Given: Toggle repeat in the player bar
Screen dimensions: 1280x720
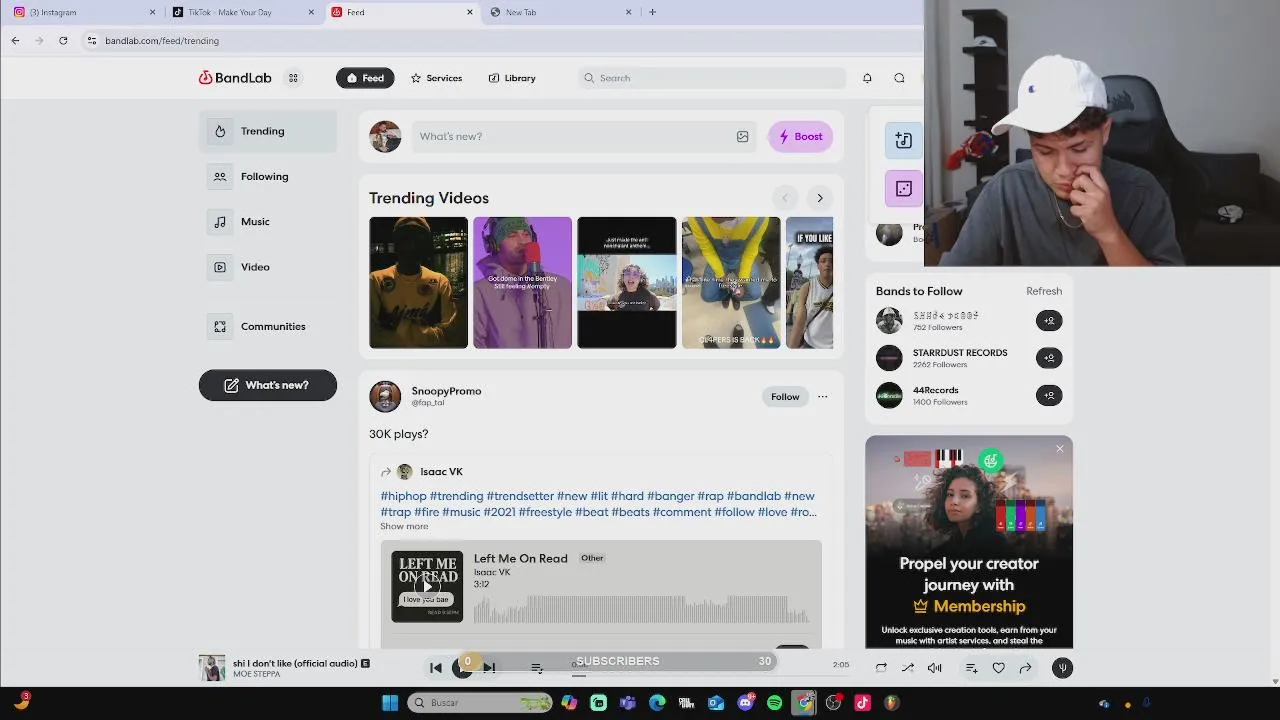Looking at the screenshot, I should (x=881, y=668).
